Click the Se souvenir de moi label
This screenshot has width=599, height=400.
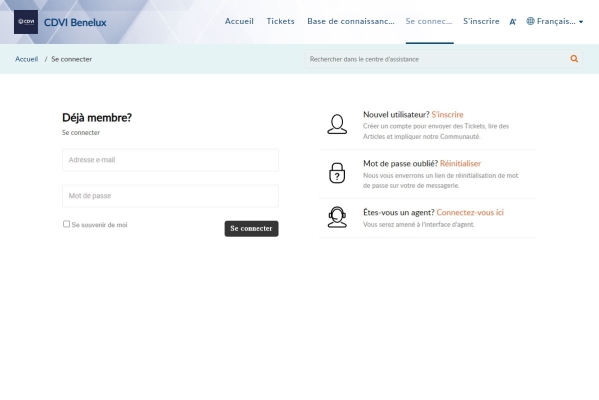point(99,225)
